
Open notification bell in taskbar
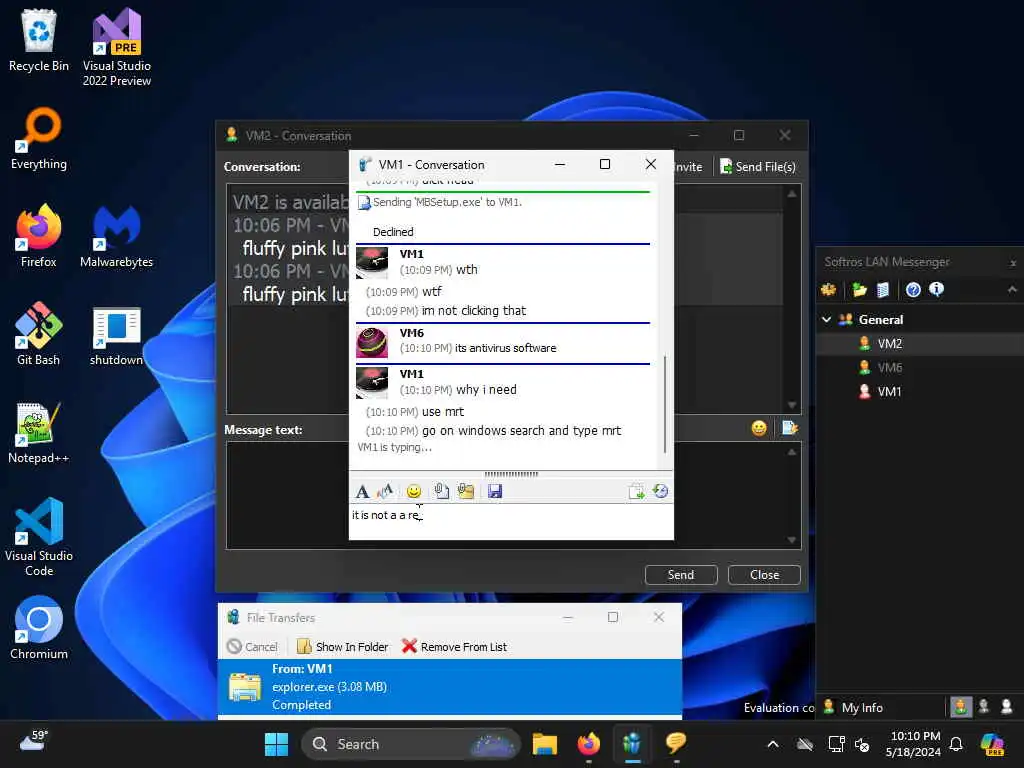(x=955, y=744)
